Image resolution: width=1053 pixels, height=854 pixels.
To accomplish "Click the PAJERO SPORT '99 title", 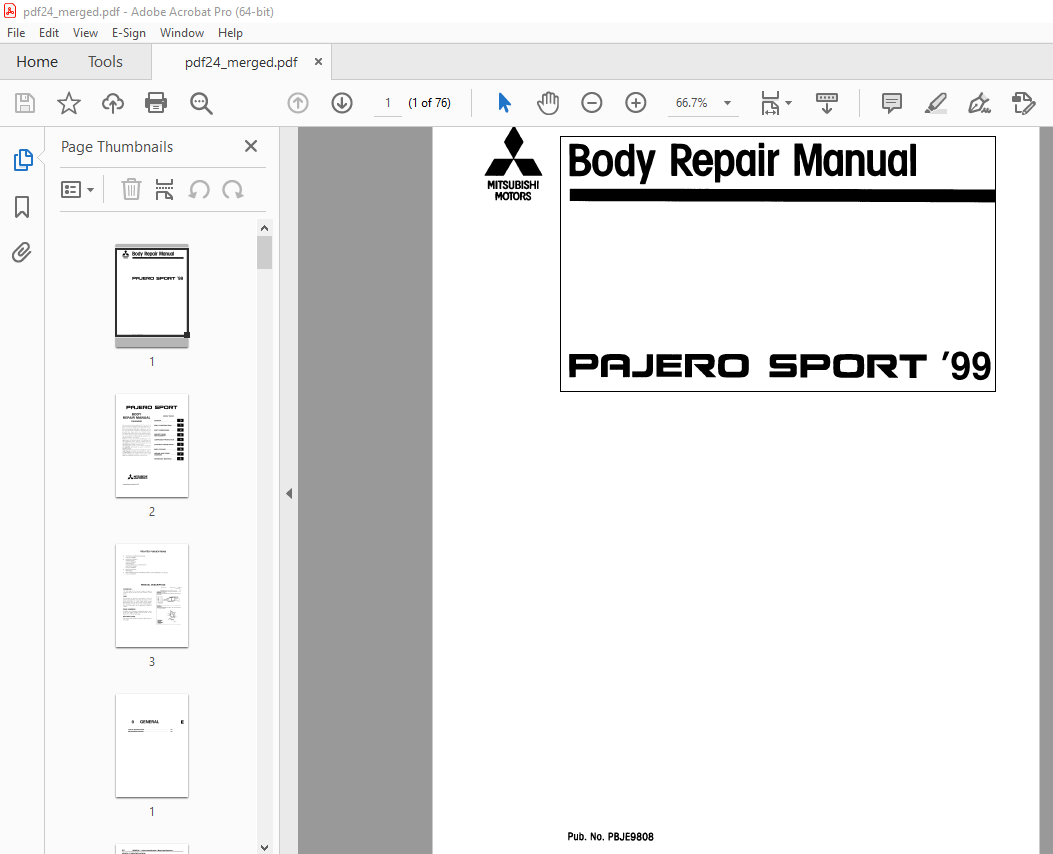I will tap(780, 367).
